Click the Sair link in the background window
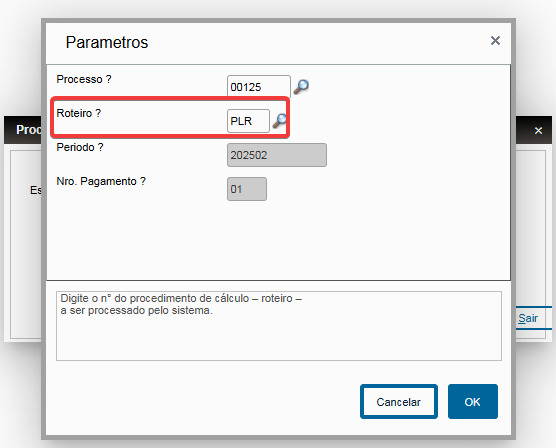 [x=528, y=318]
